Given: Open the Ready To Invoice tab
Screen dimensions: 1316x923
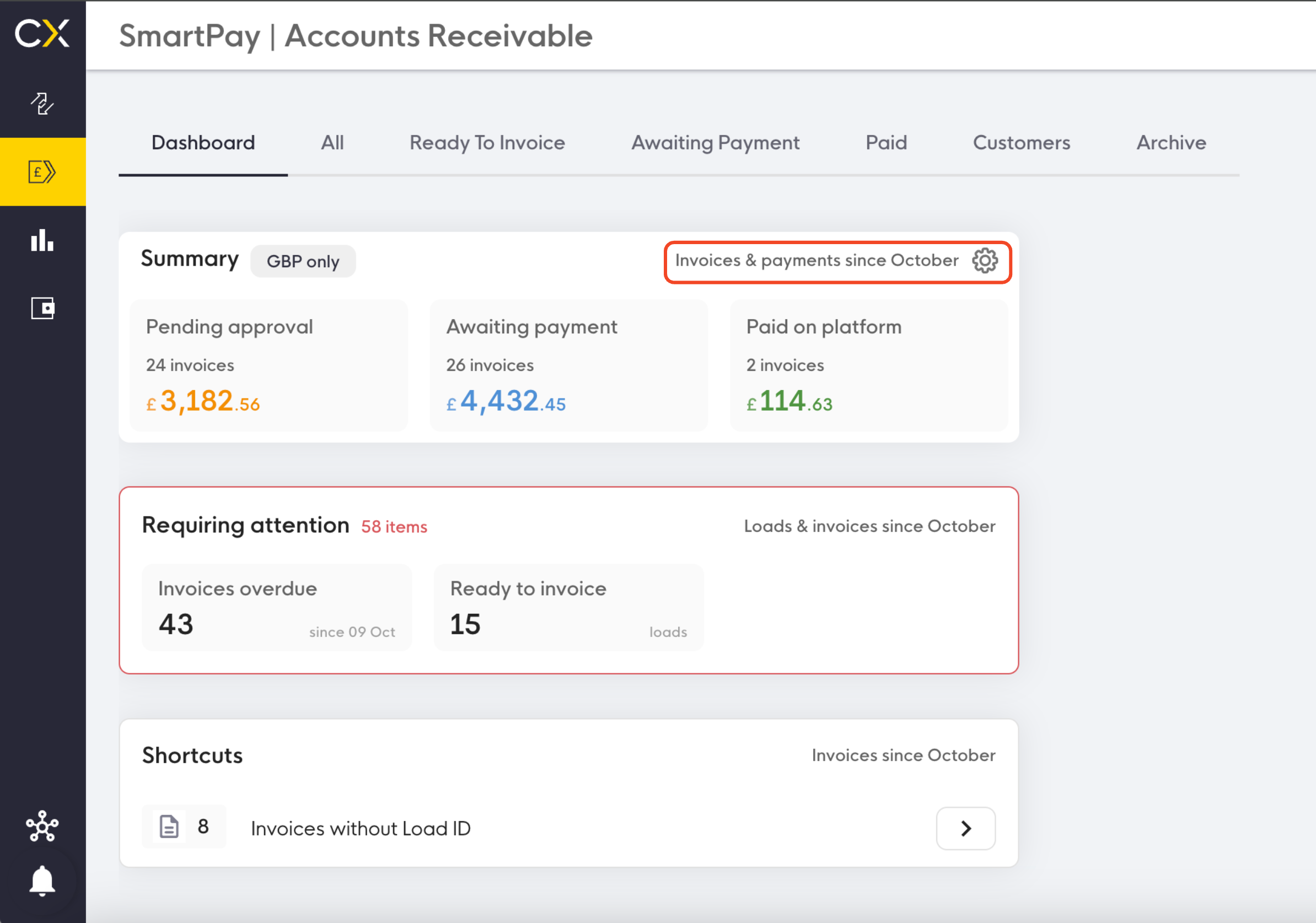Looking at the screenshot, I should (487, 143).
